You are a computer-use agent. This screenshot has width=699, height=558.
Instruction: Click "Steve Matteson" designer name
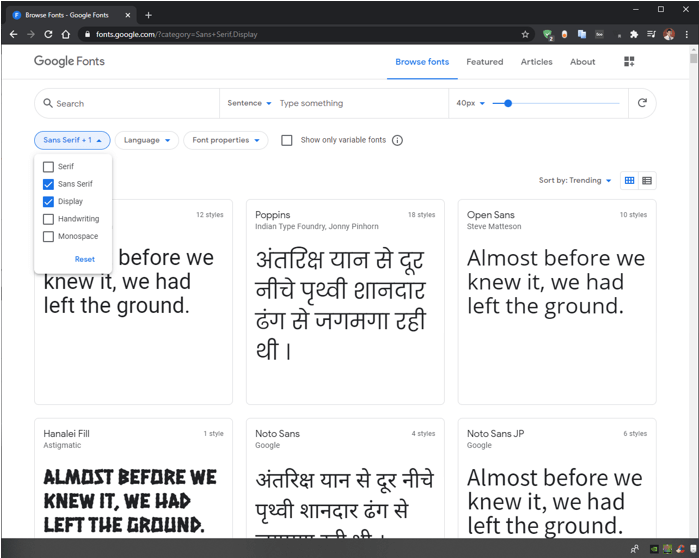494,226
